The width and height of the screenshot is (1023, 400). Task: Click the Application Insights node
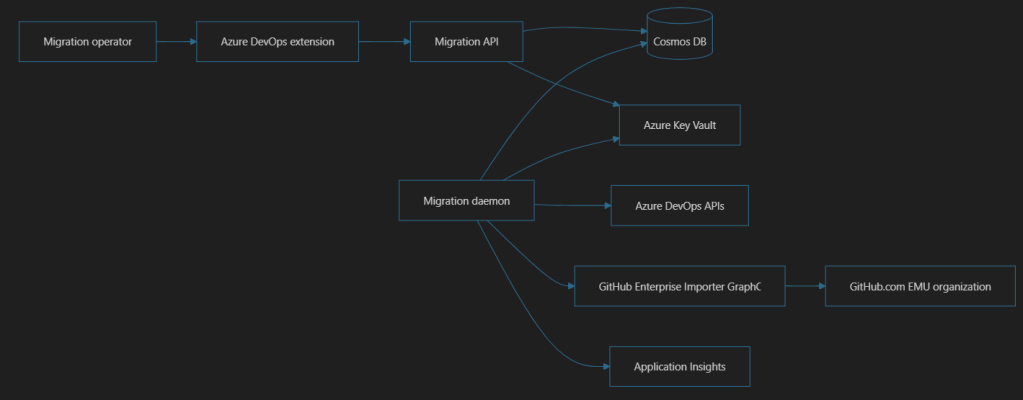[x=679, y=367]
